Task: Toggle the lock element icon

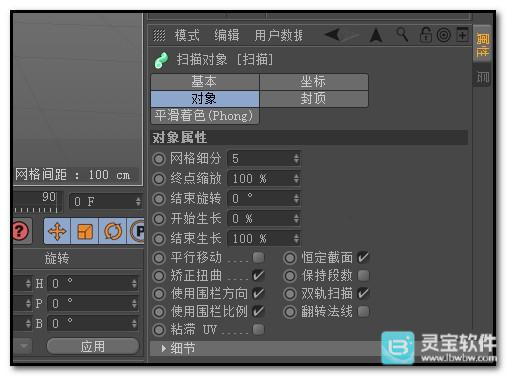Action: (426, 34)
